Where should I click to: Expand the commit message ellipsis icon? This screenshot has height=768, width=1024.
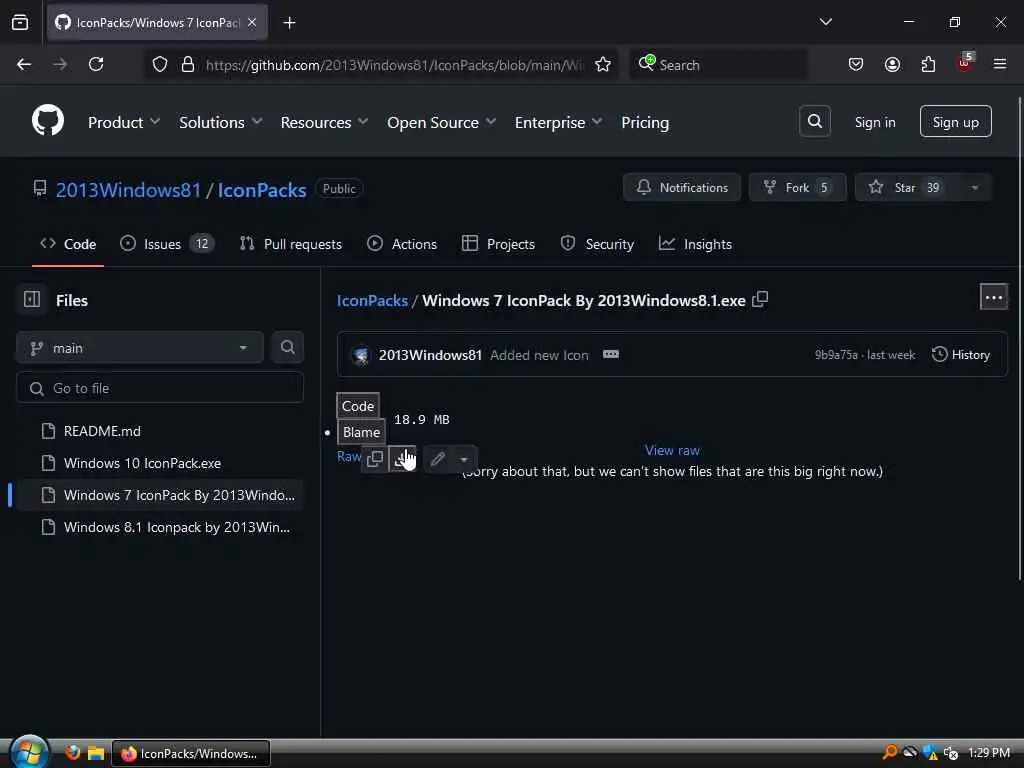tap(611, 354)
